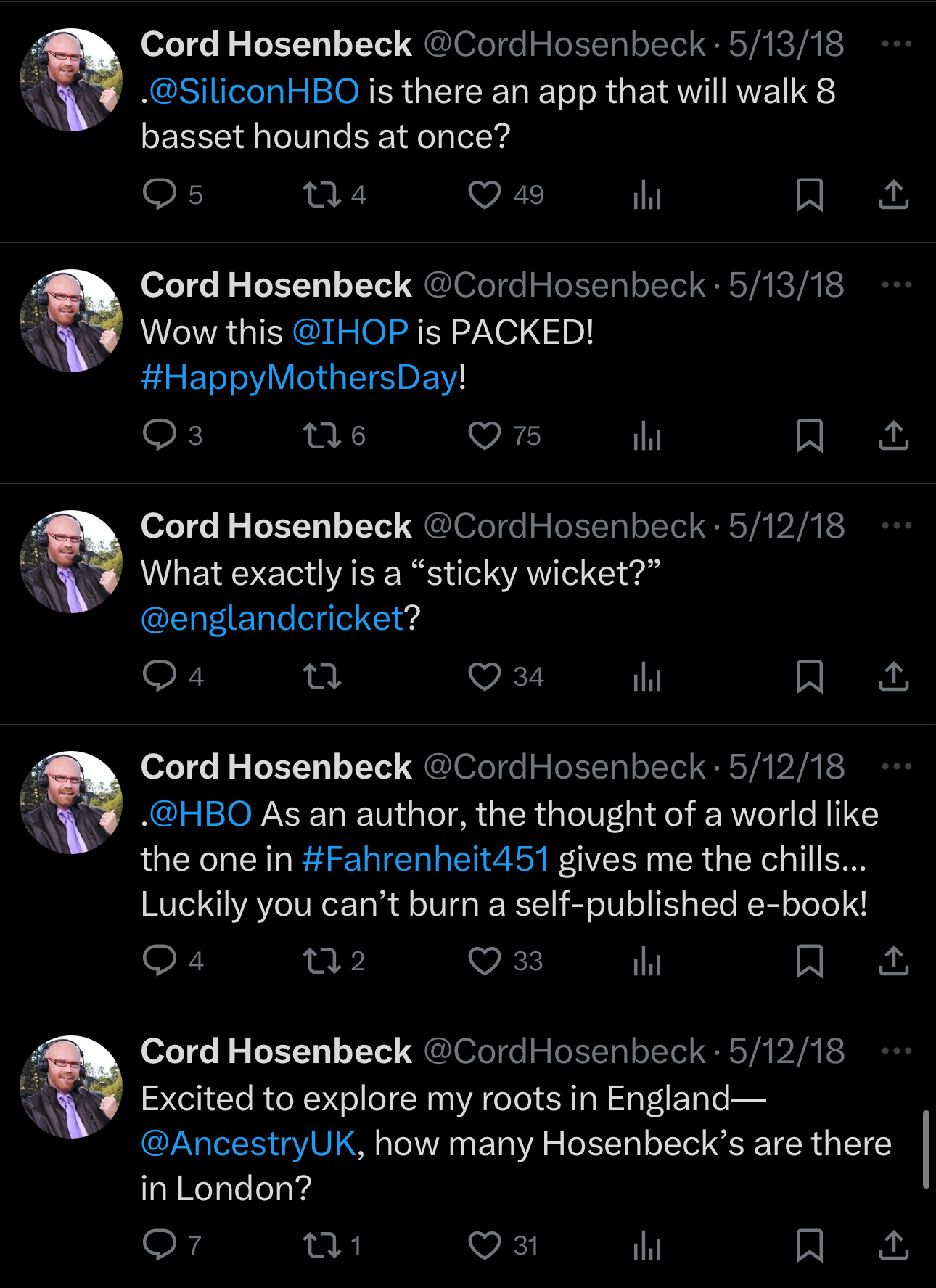Reply to the Fahrenheit451 tweet

tap(160, 961)
